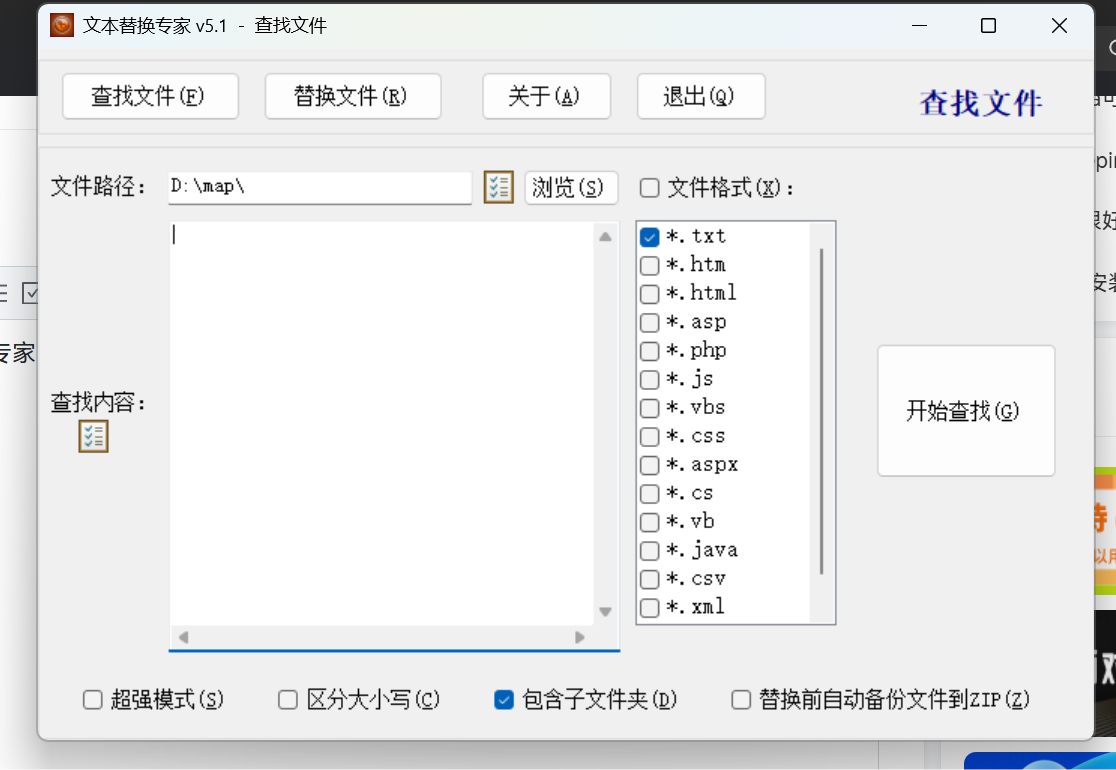The height and width of the screenshot is (770, 1116).
Task: Click the list icon beside file path field
Action: (x=498, y=187)
